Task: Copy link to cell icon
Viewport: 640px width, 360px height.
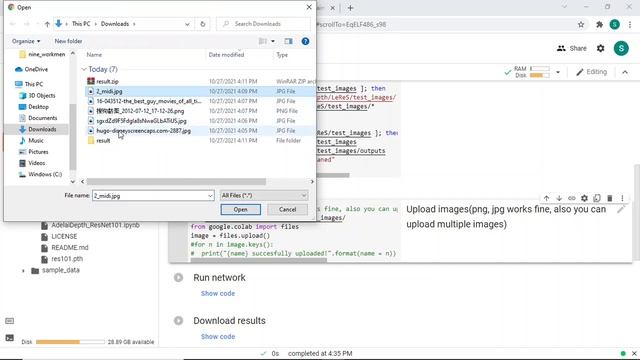Action: click(571, 198)
